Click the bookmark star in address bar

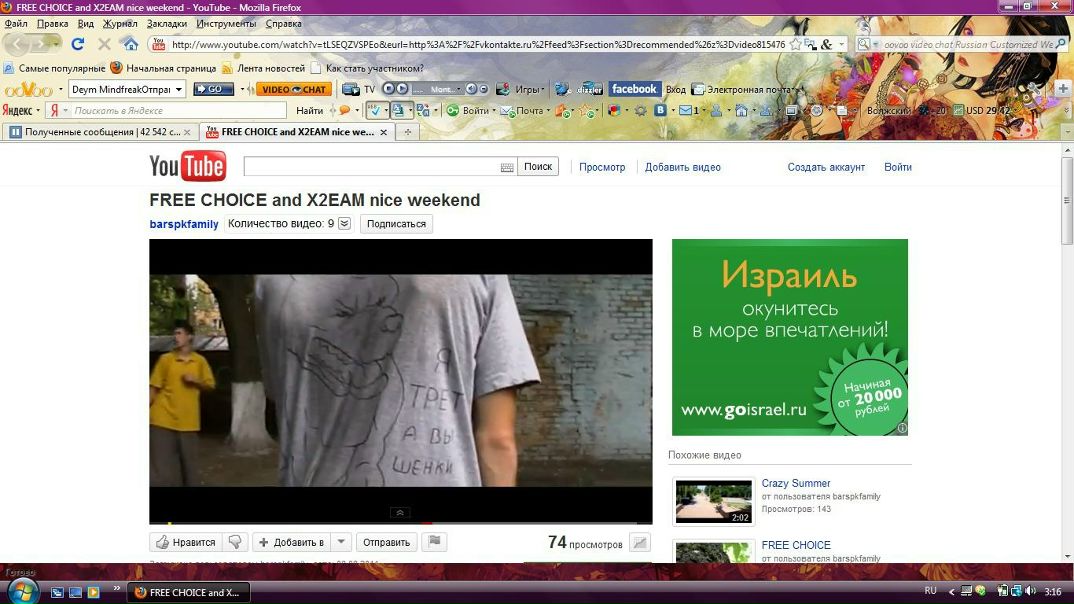[x=795, y=44]
